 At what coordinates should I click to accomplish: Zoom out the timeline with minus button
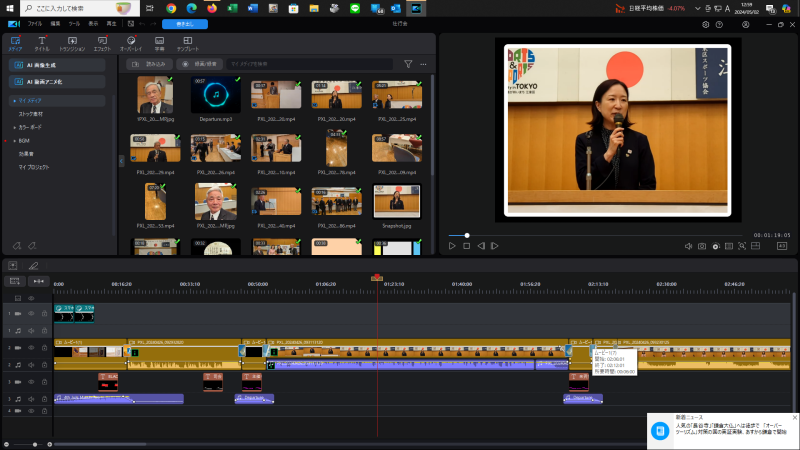pos(6,444)
